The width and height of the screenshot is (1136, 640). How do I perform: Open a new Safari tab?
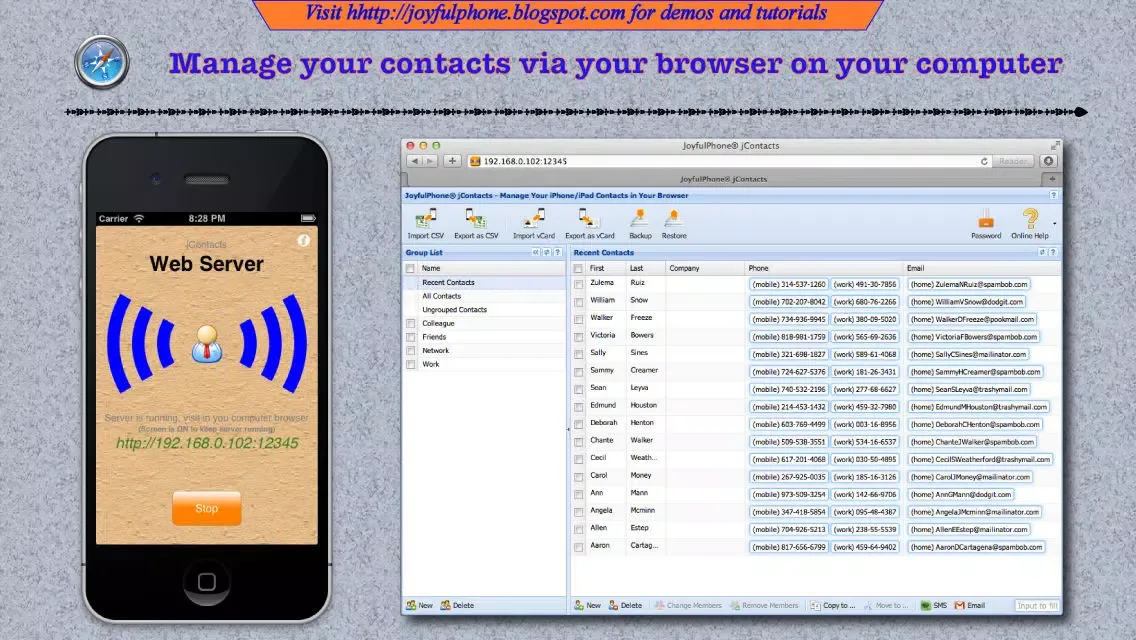tap(1052, 178)
